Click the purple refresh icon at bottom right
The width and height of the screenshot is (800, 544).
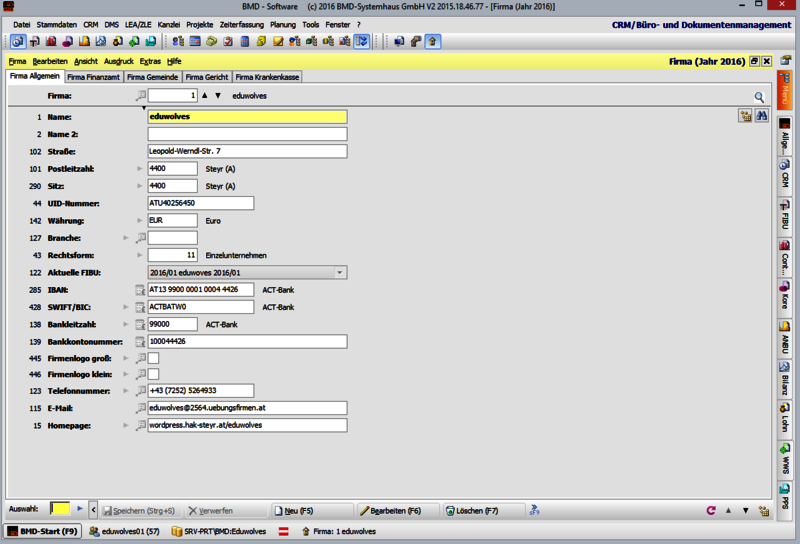click(711, 510)
